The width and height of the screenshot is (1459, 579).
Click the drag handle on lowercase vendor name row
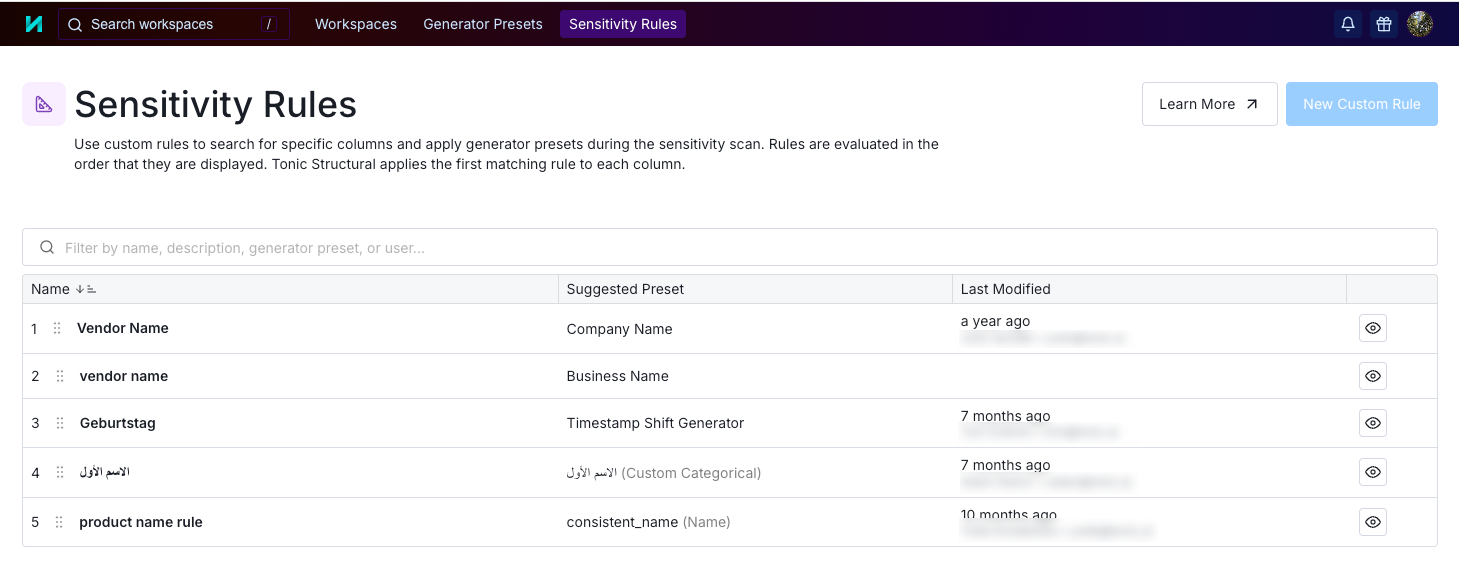60,376
